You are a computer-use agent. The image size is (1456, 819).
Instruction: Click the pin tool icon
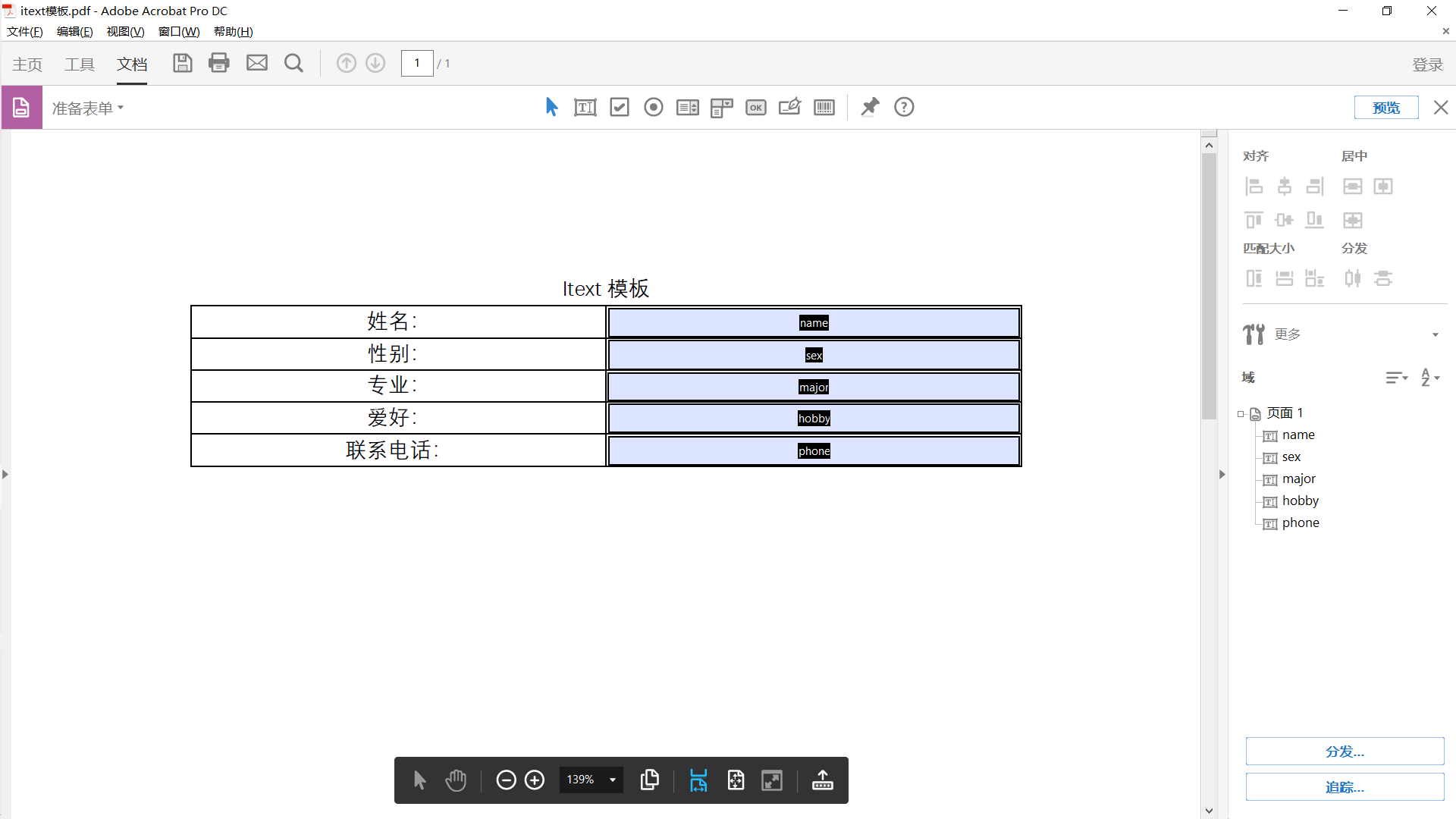pyautogui.click(x=870, y=108)
